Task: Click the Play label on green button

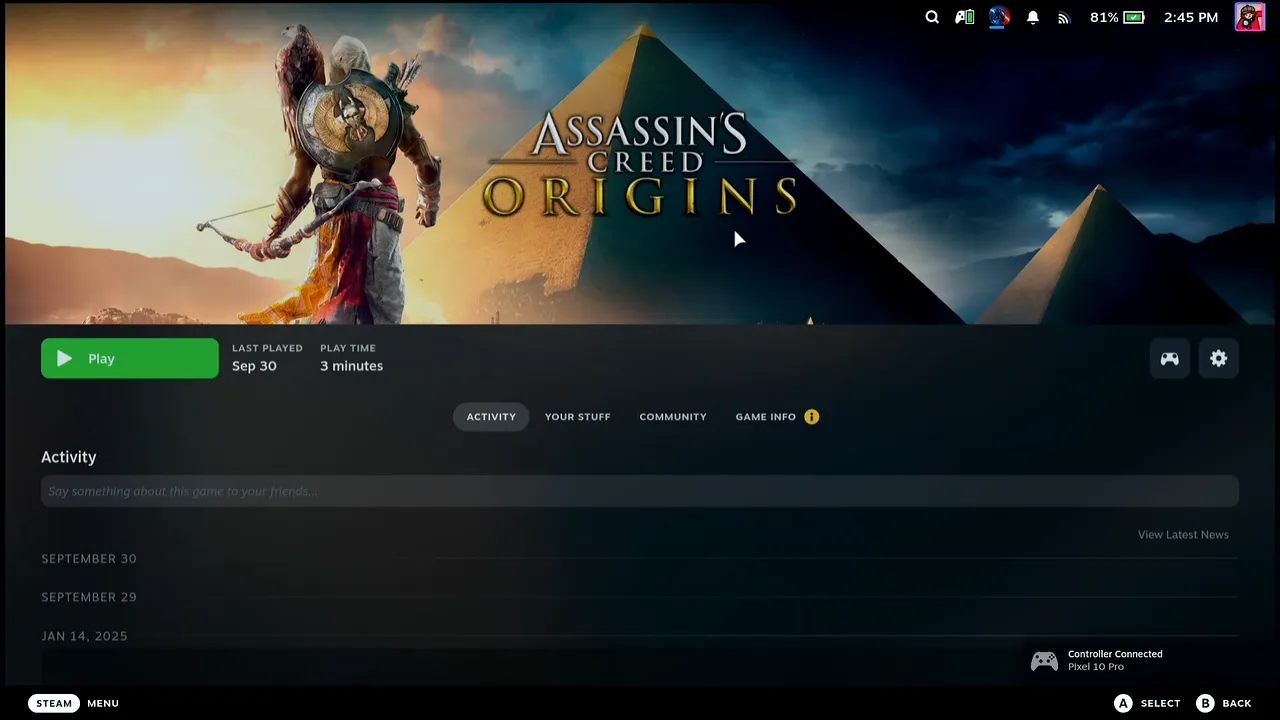Action: (101, 358)
